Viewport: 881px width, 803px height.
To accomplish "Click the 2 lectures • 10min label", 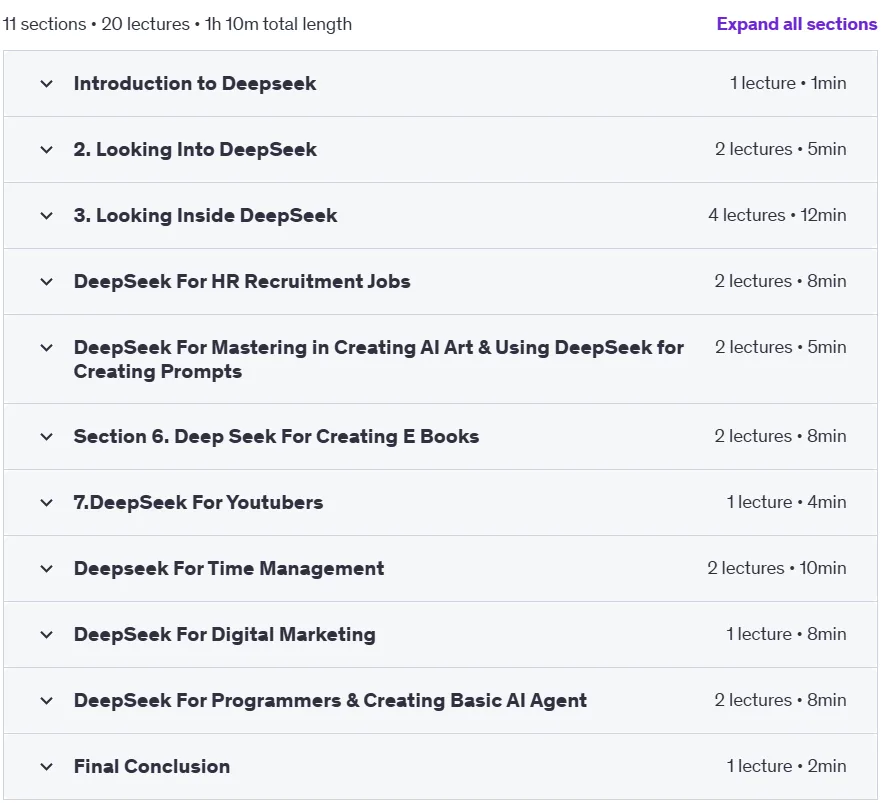I will (776, 568).
